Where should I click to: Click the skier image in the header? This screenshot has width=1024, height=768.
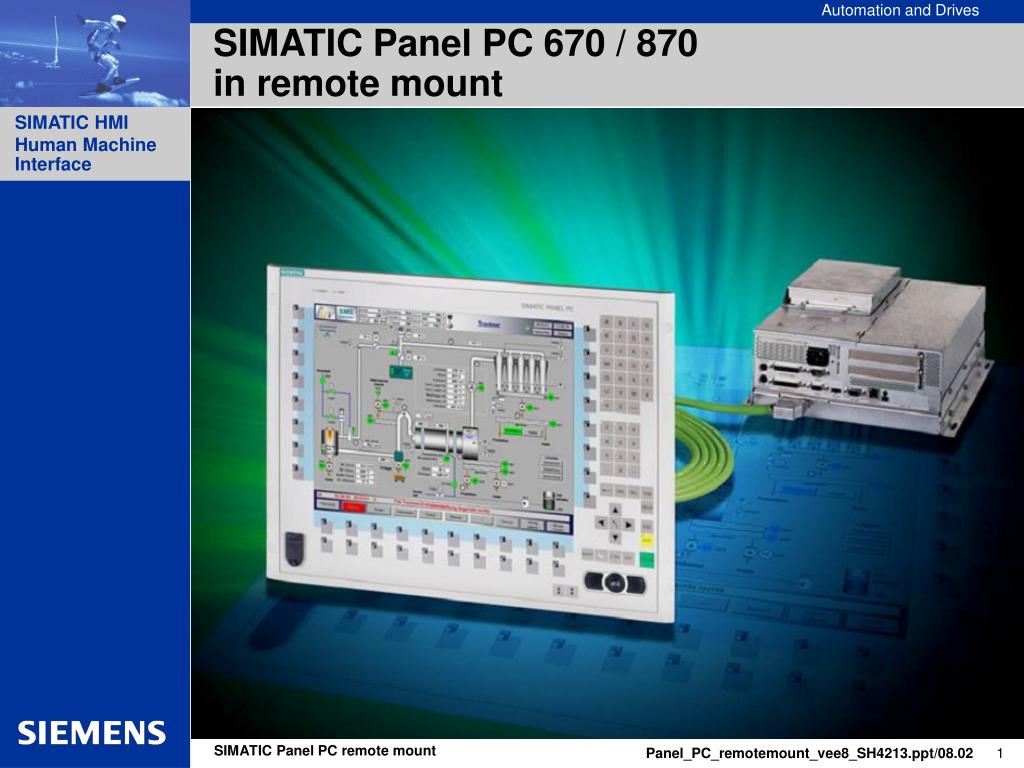point(95,53)
